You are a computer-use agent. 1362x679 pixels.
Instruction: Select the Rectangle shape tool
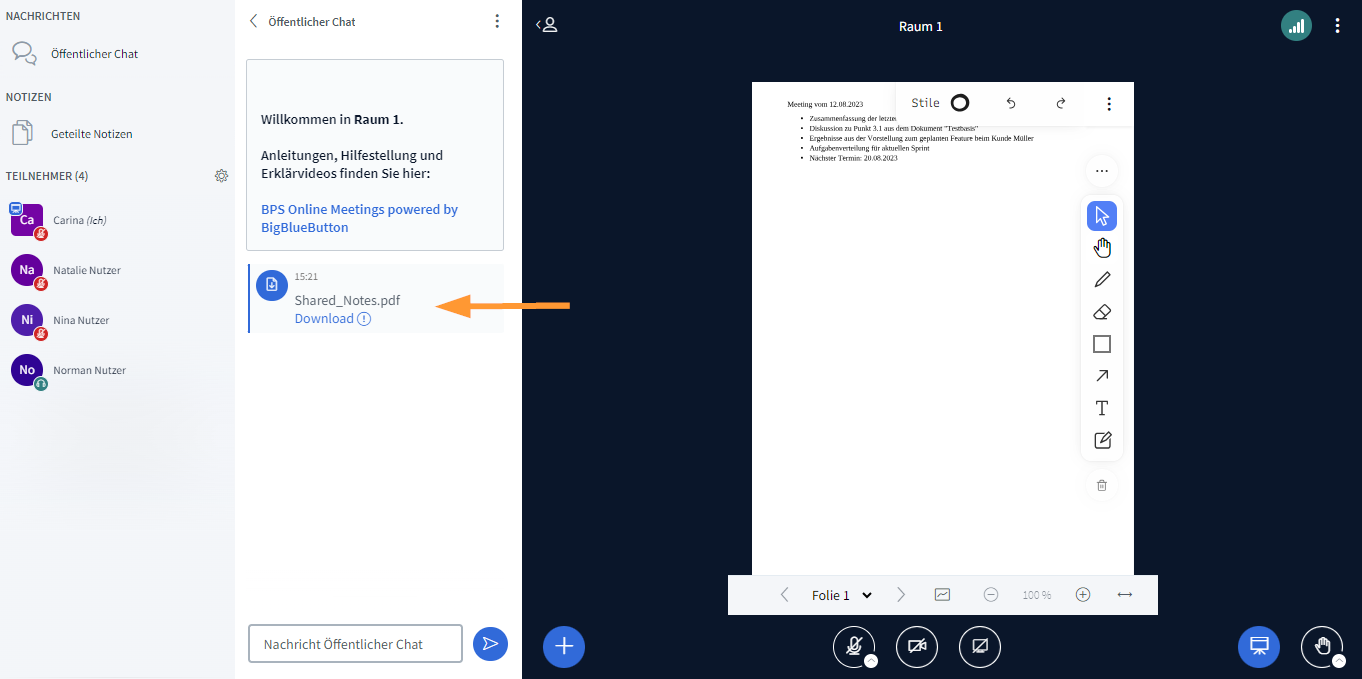1102,344
